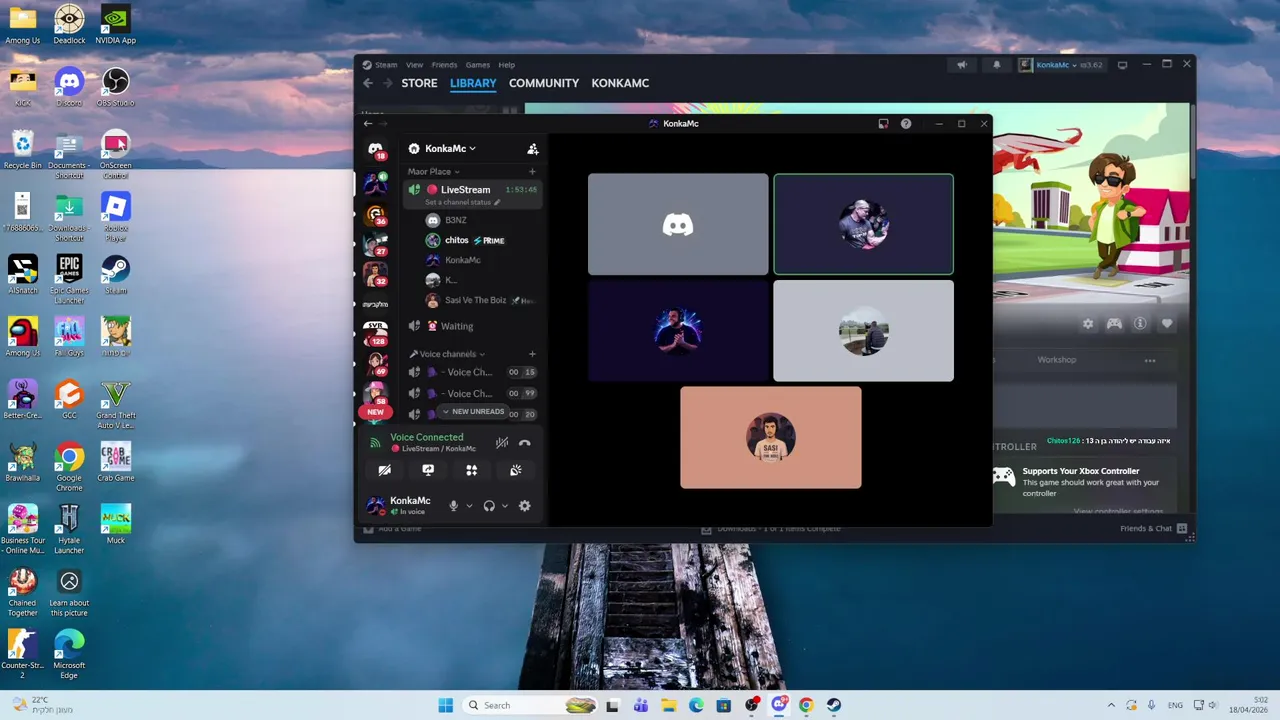This screenshot has width=1280, height=720.
Task: Open Discord user settings gear
Action: coord(525,506)
